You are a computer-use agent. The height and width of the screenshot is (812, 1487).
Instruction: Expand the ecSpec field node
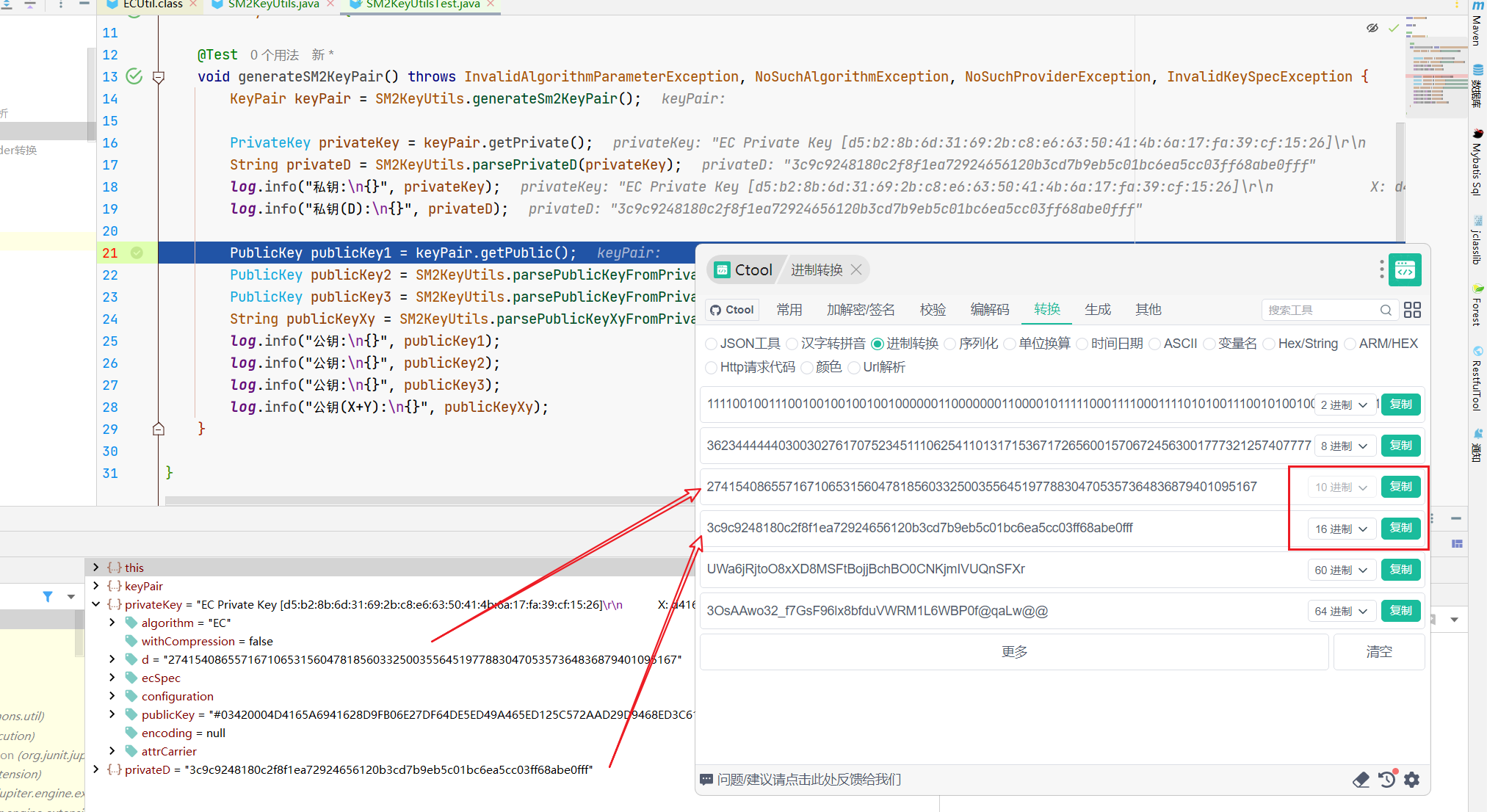click(112, 678)
